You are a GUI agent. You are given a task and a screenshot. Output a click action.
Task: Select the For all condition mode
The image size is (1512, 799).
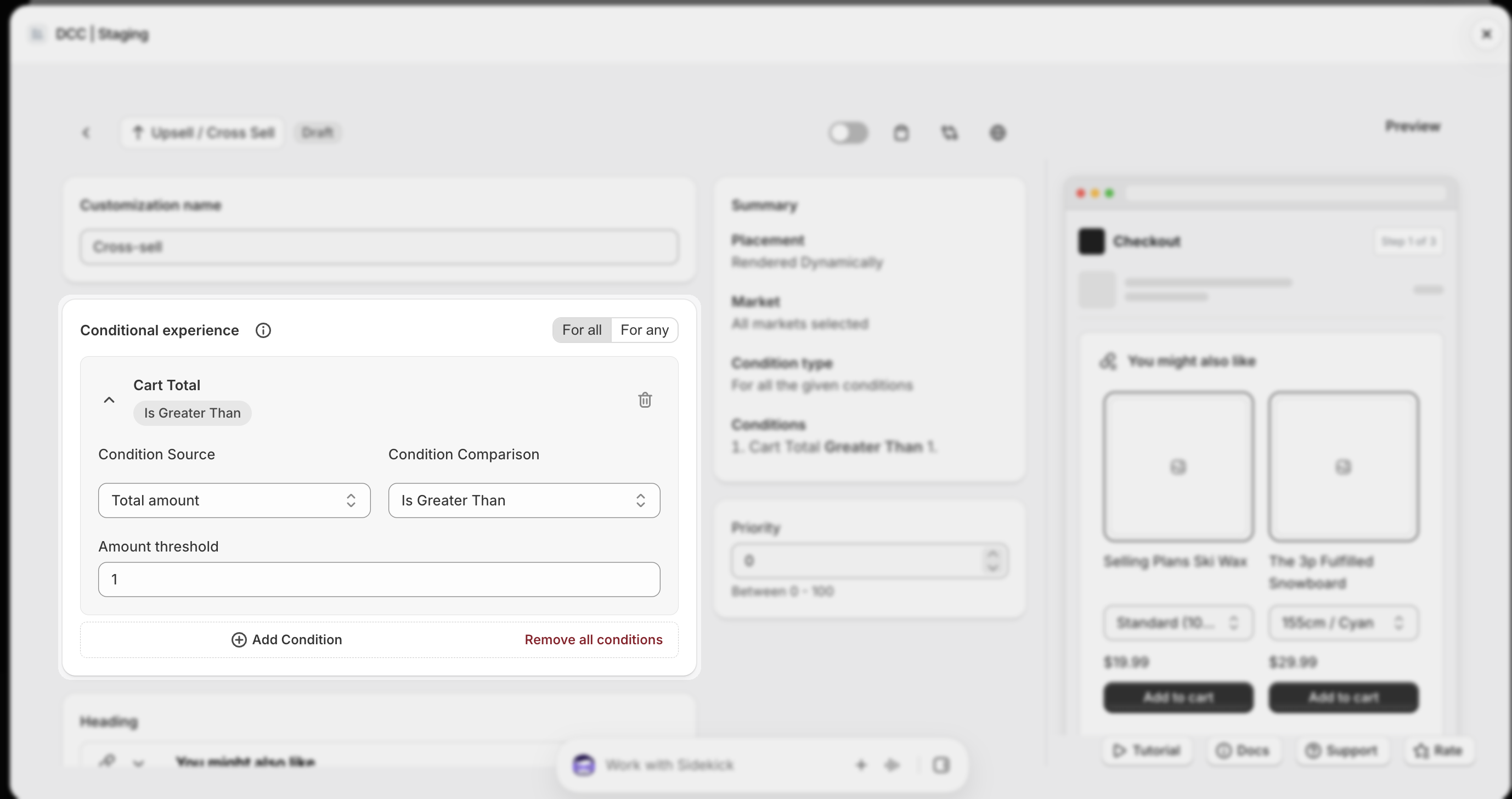tap(582, 330)
